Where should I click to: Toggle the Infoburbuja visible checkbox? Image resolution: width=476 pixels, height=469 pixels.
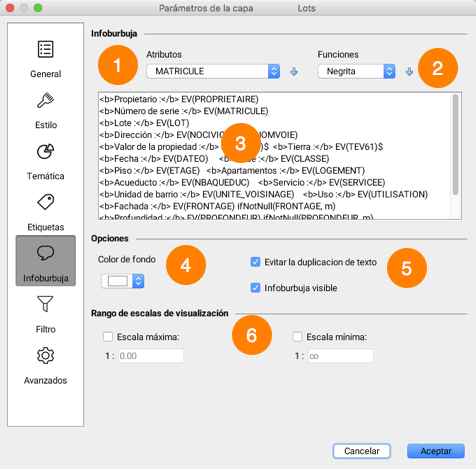click(255, 288)
